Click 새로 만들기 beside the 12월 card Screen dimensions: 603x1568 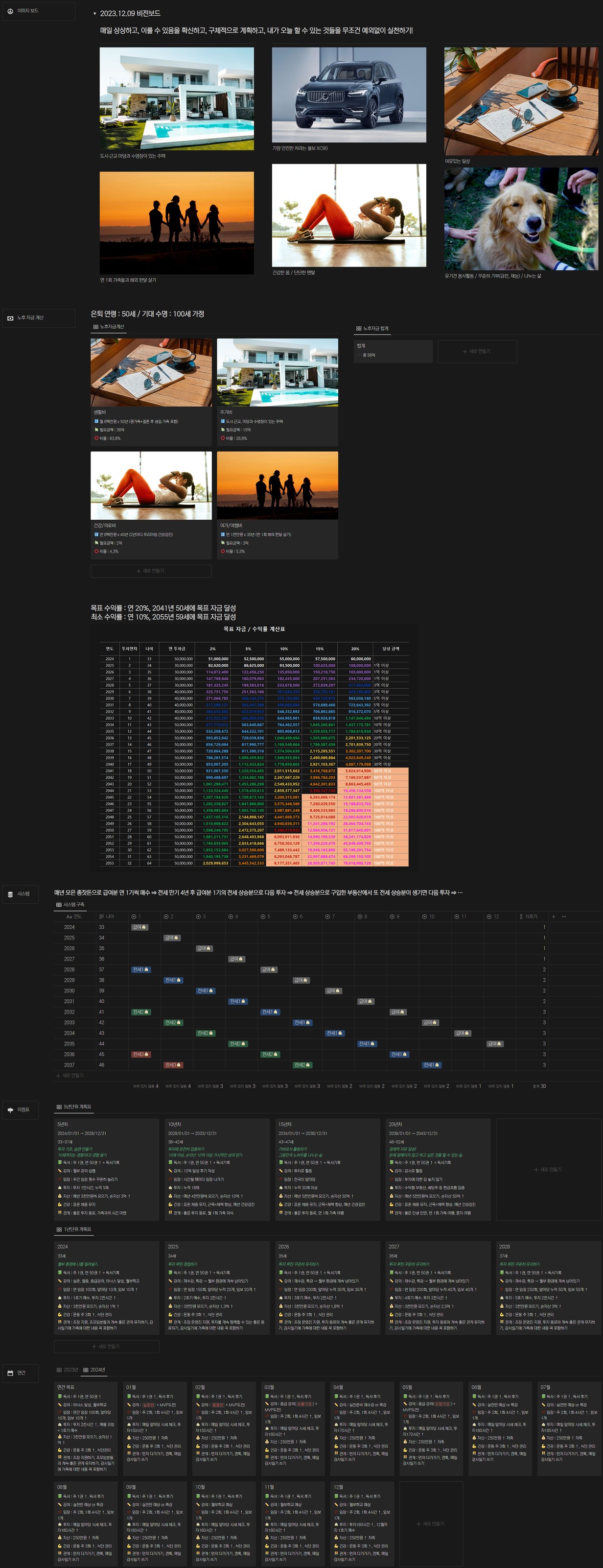[x=431, y=1523]
